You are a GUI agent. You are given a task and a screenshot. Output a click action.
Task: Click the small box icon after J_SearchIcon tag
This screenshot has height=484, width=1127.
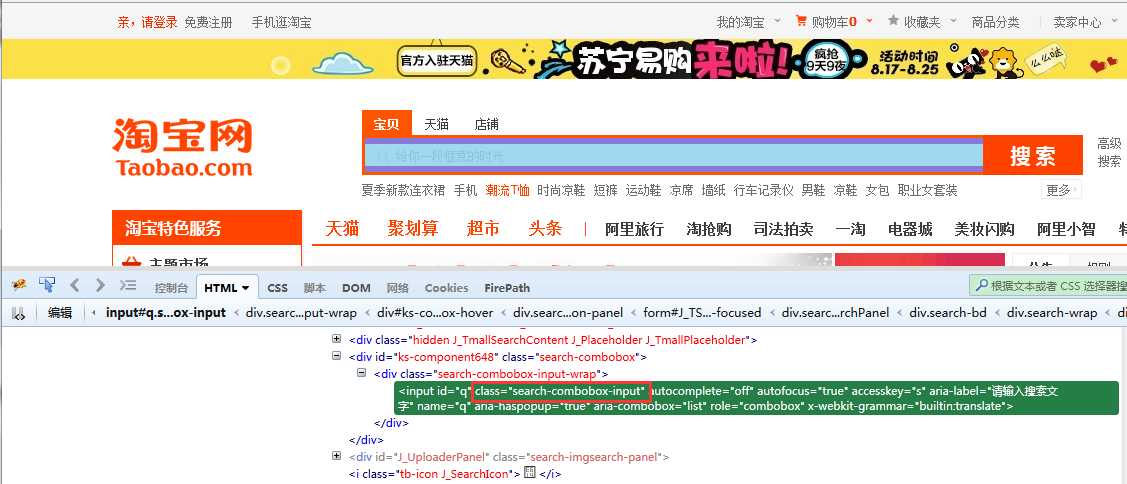530,472
